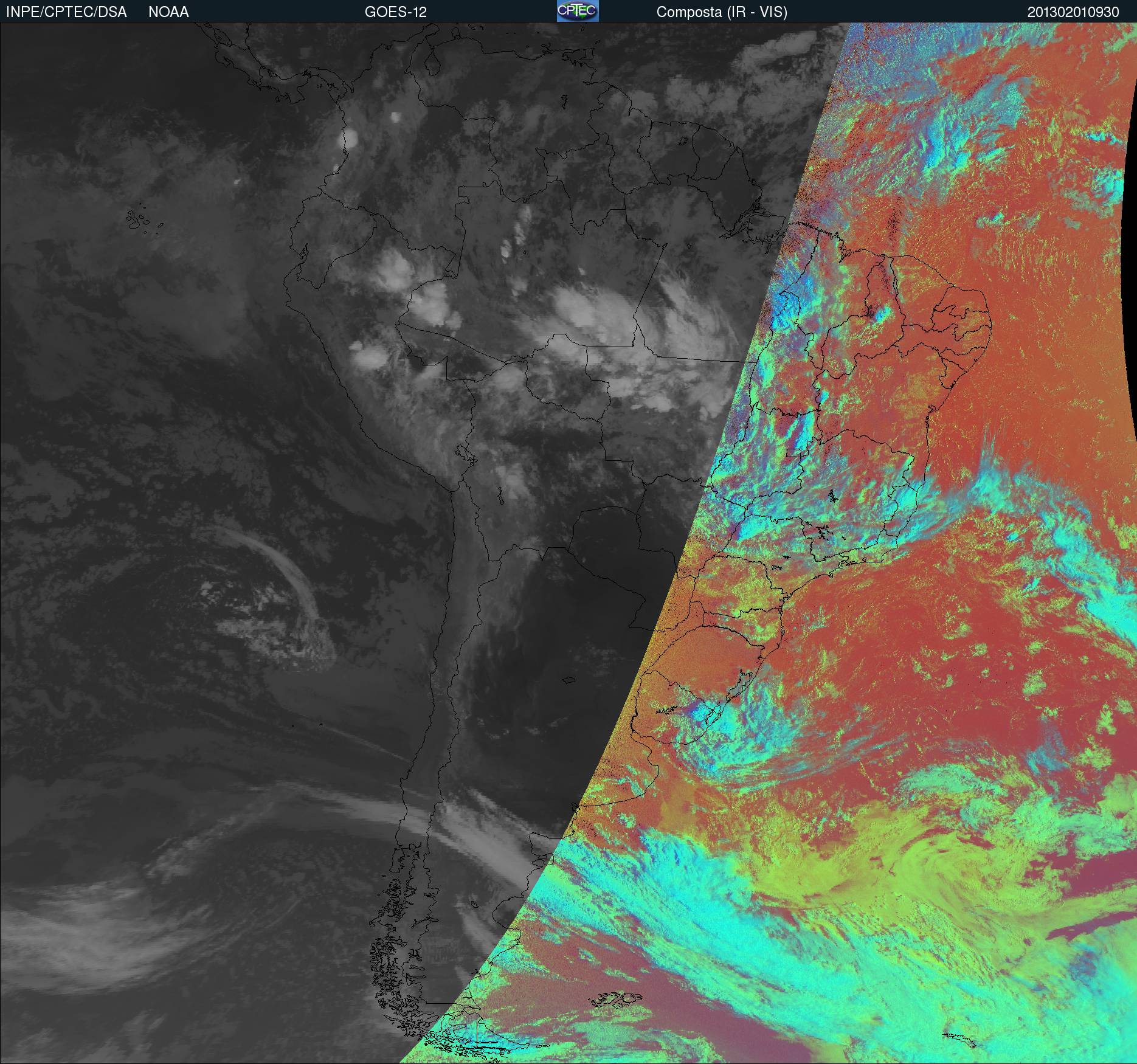The height and width of the screenshot is (1064, 1137).
Task: Click the NOAA label in the header
Action: pyautogui.click(x=168, y=12)
